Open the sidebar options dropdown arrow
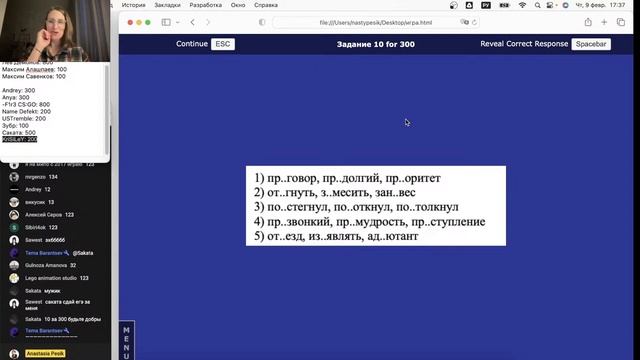 pos(178,22)
